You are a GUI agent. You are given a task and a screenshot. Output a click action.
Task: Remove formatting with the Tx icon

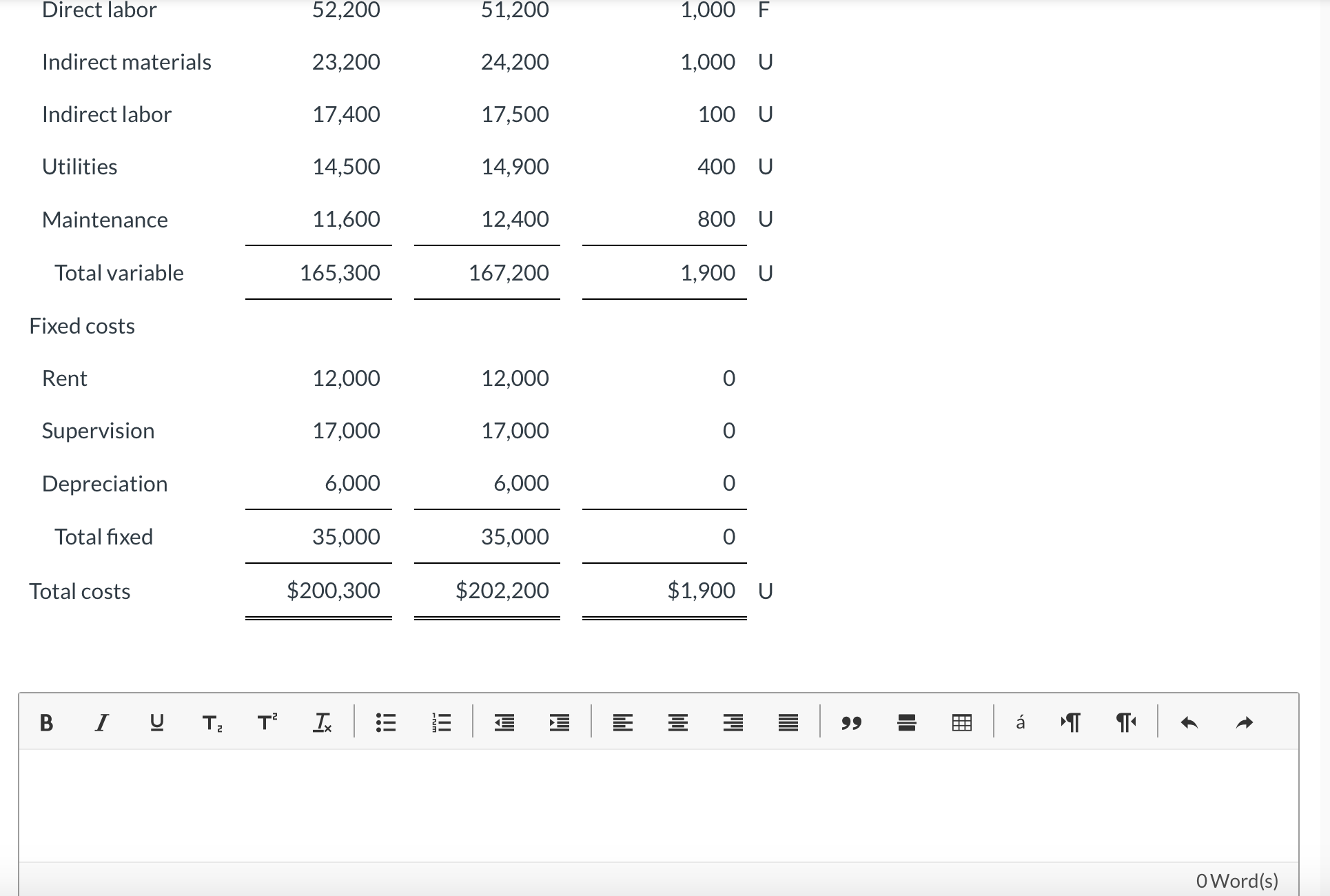323,722
